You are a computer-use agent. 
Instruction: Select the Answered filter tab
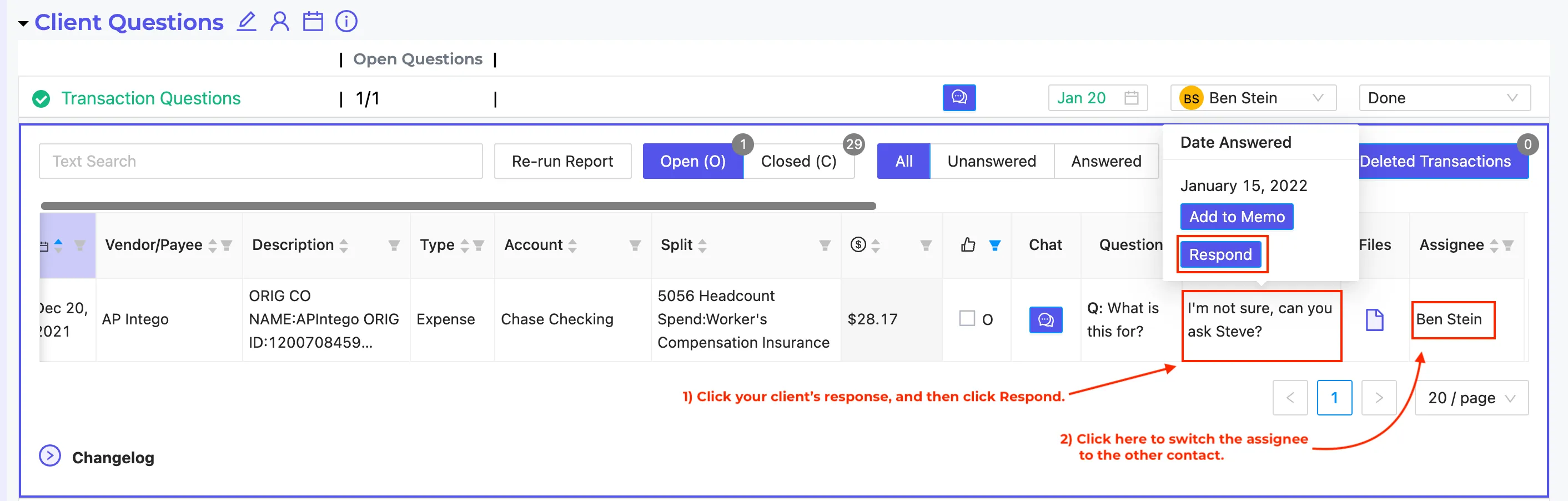click(1106, 161)
